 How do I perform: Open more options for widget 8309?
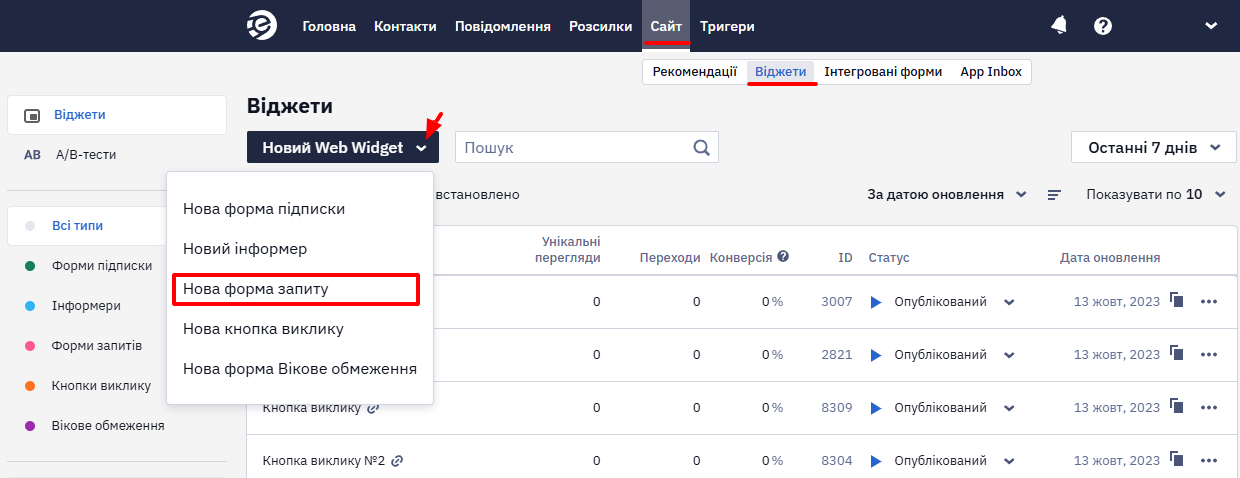pos(1209,408)
